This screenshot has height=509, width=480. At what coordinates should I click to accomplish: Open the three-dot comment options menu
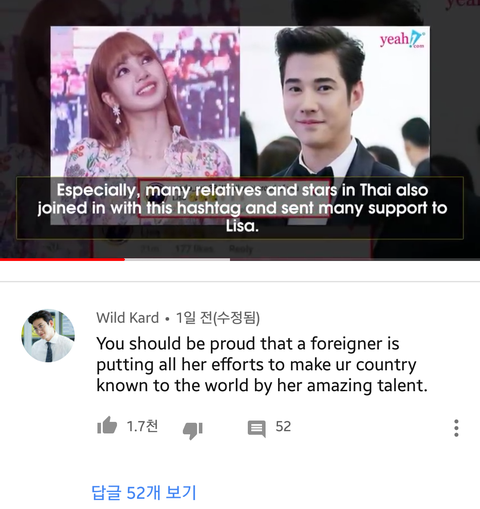pos(456,428)
